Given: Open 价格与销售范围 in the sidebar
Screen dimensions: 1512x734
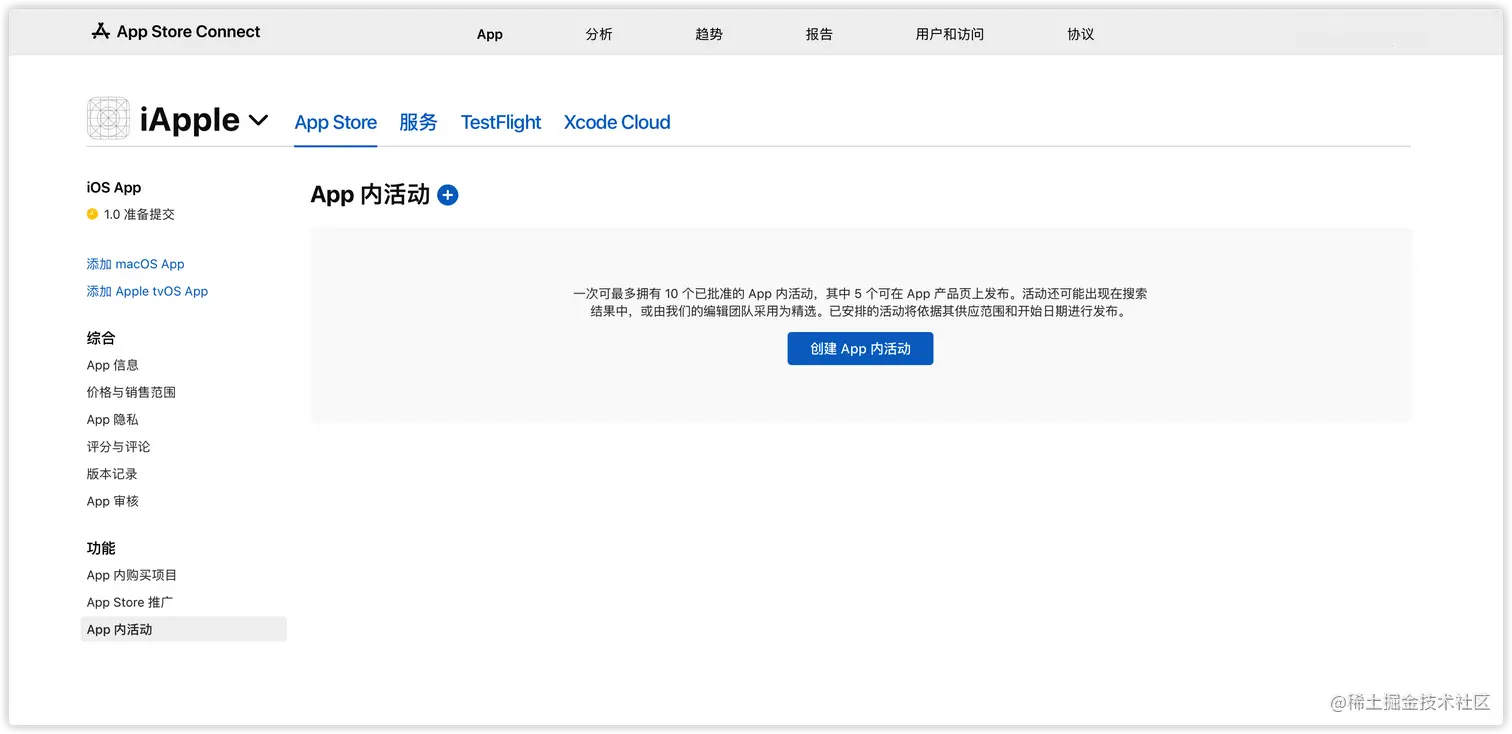Looking at the screenshot, I should coord(131,392).
